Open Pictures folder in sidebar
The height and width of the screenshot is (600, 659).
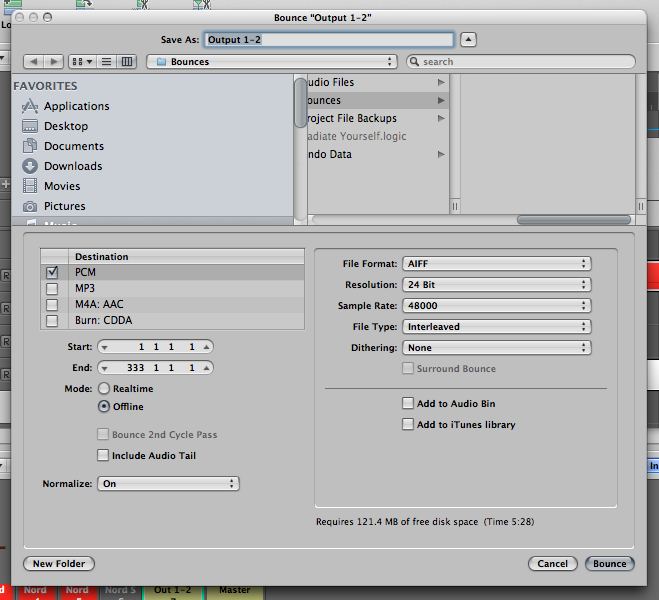click(64, 206)
